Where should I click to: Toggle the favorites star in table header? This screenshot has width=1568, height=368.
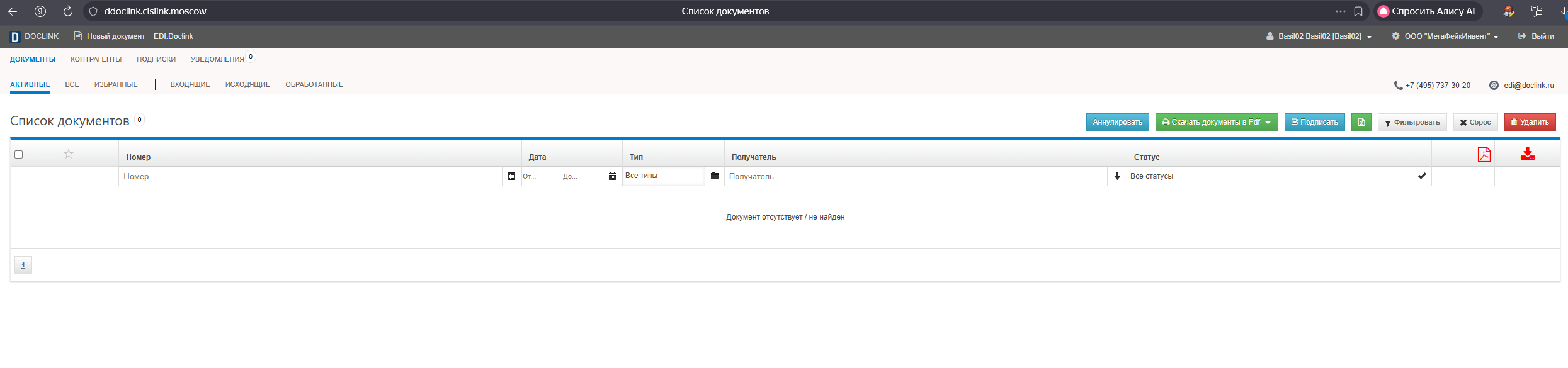(69, 154)
